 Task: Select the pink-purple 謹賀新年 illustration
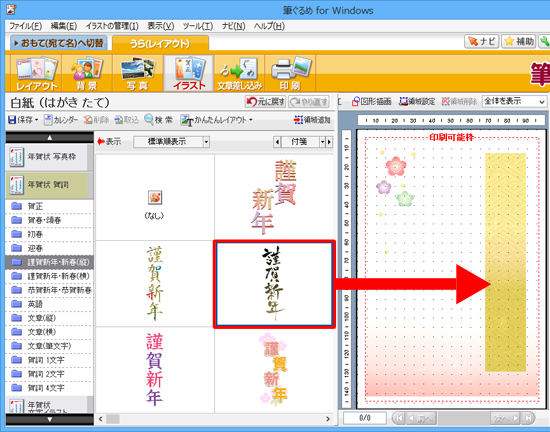(x=155, y=370)
